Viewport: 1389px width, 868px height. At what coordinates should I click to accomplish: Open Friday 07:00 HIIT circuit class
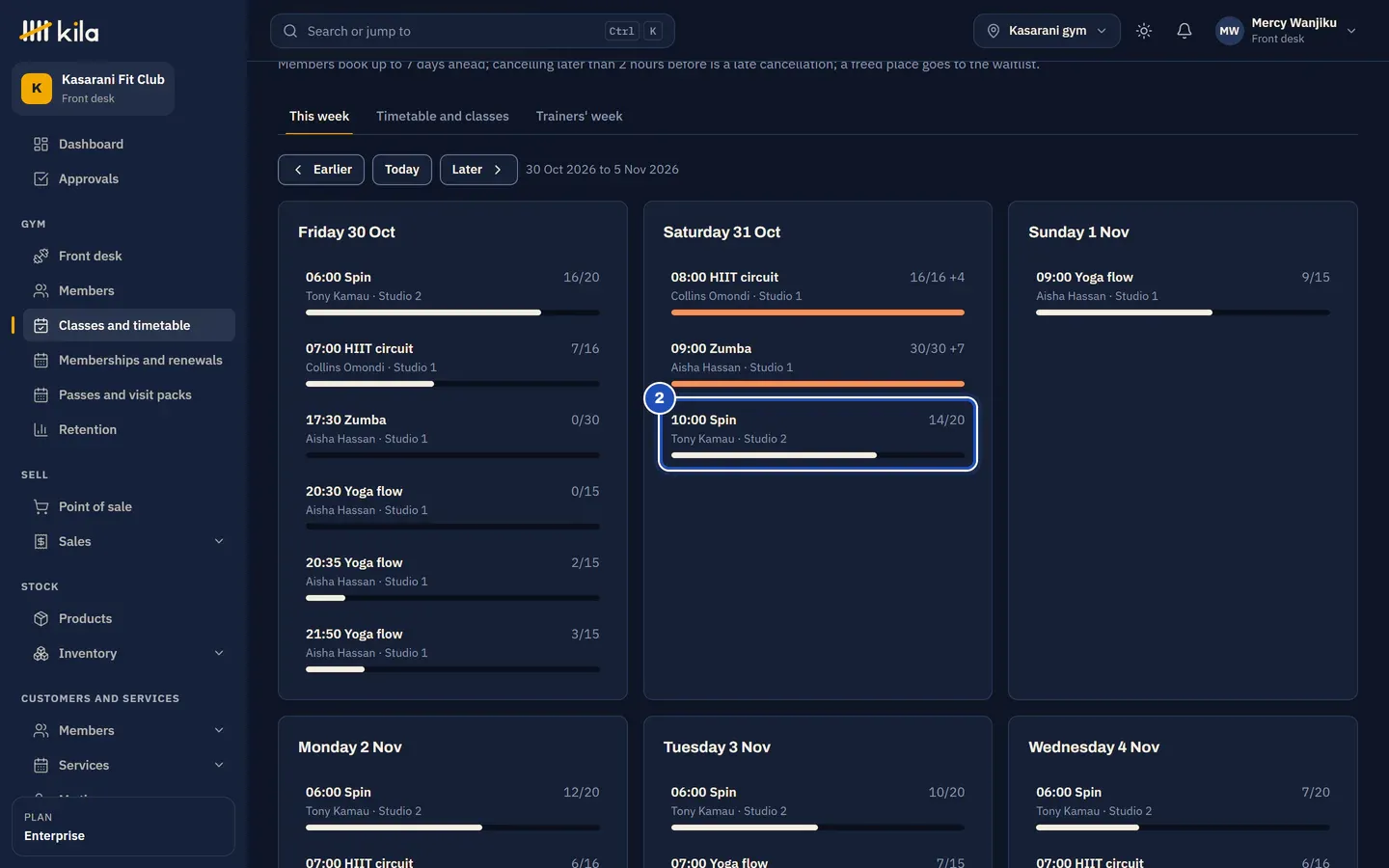(x=452, y=363)
